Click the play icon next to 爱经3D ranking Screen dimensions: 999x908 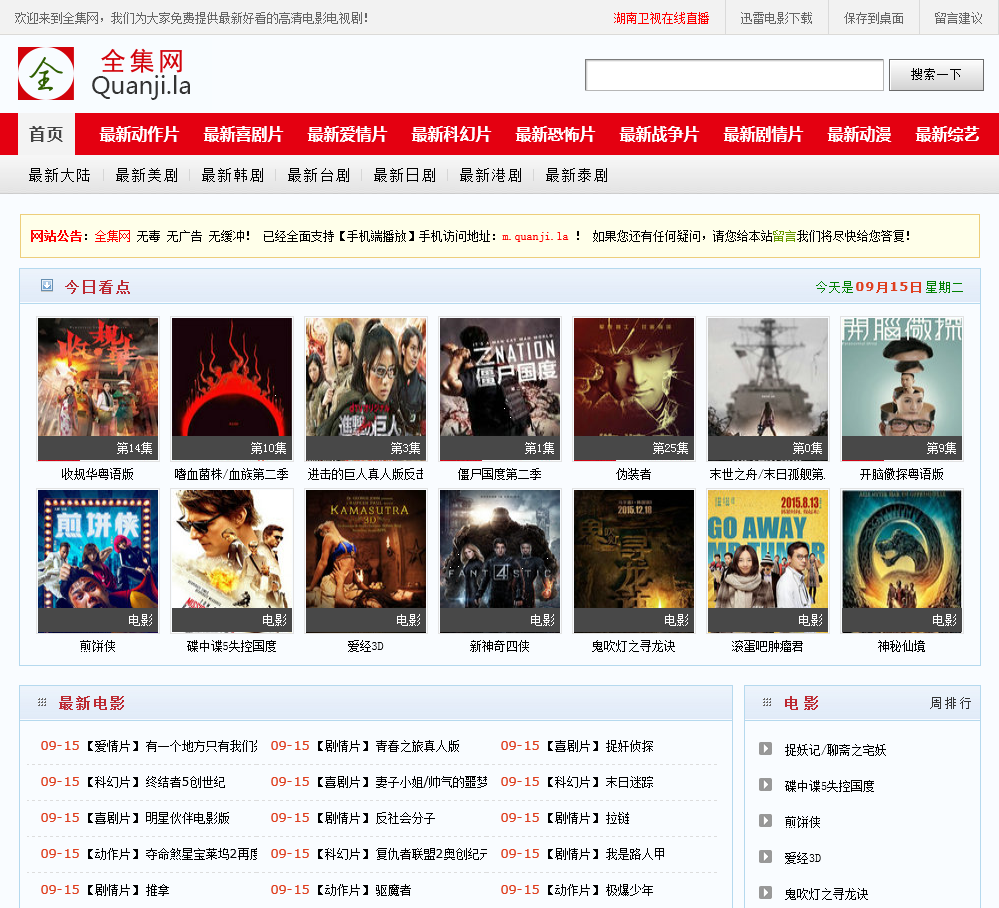[765, 856]
